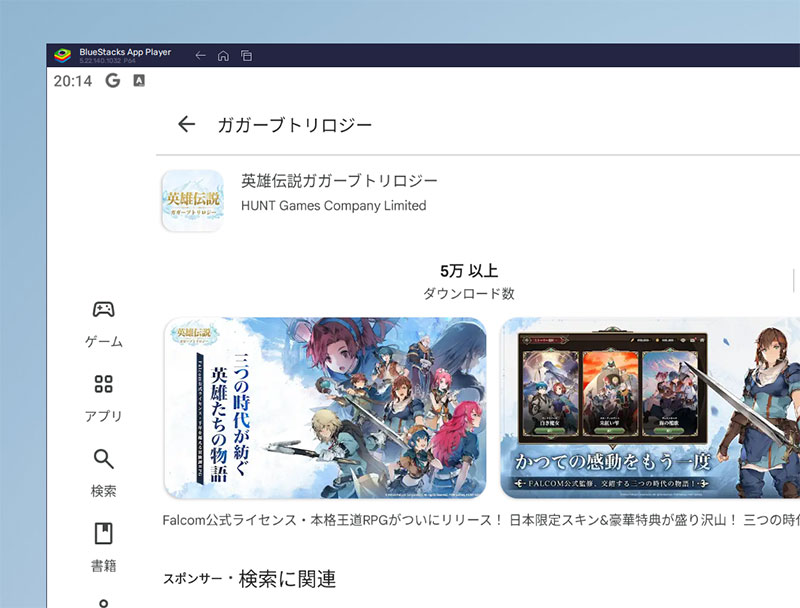Open the multi-instance windows icon
800x608 pixels.
click(246, 56)
